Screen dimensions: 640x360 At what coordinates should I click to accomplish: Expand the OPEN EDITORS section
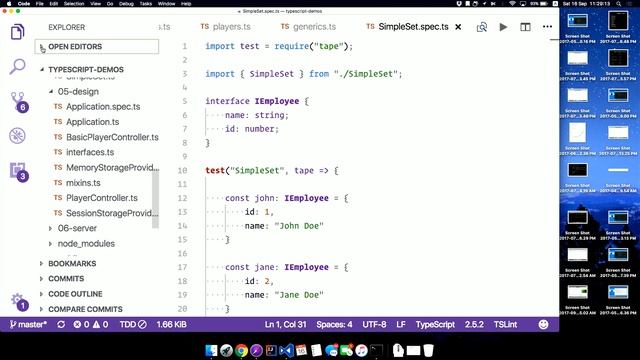[97, 47]
